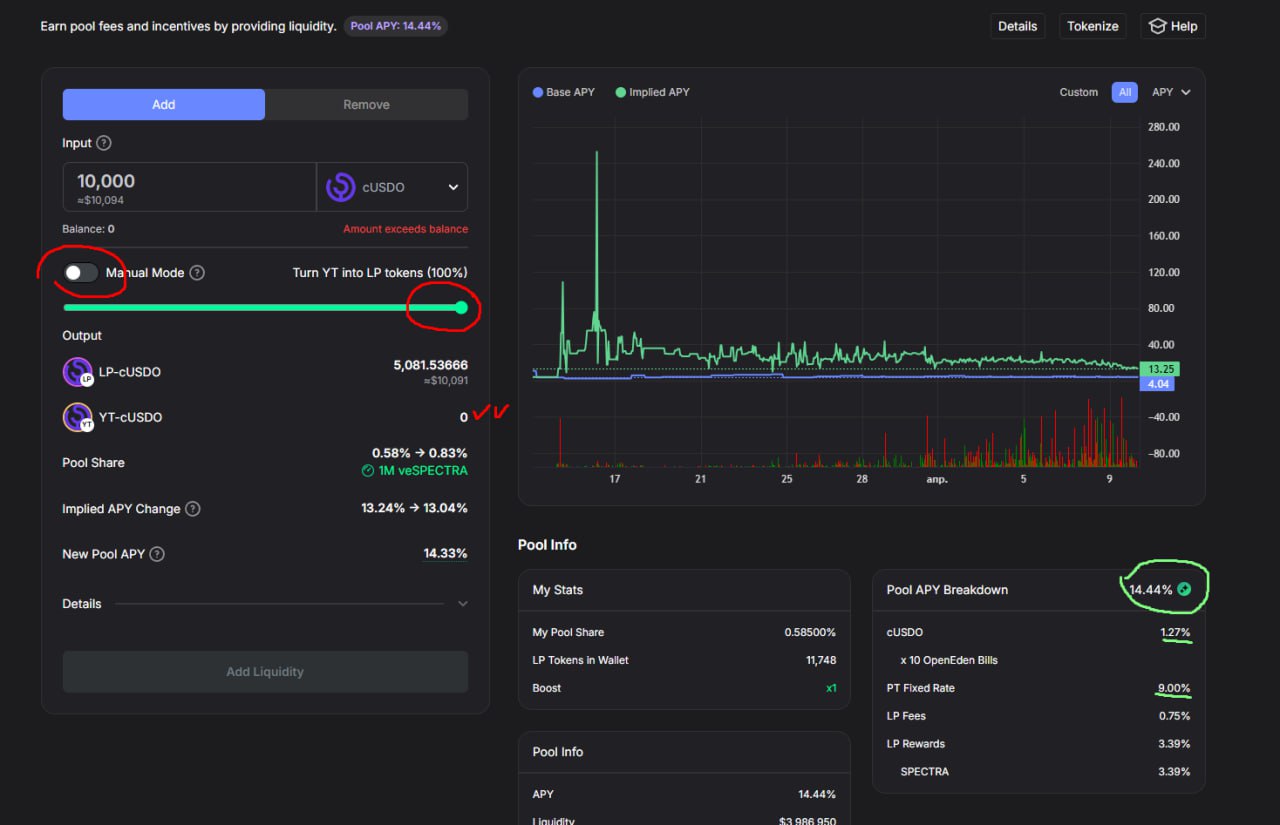Click the green icon beside 14.44% breakdown
The width and height of the screenshot is (1280, 825).
(x=1184, y=590)
